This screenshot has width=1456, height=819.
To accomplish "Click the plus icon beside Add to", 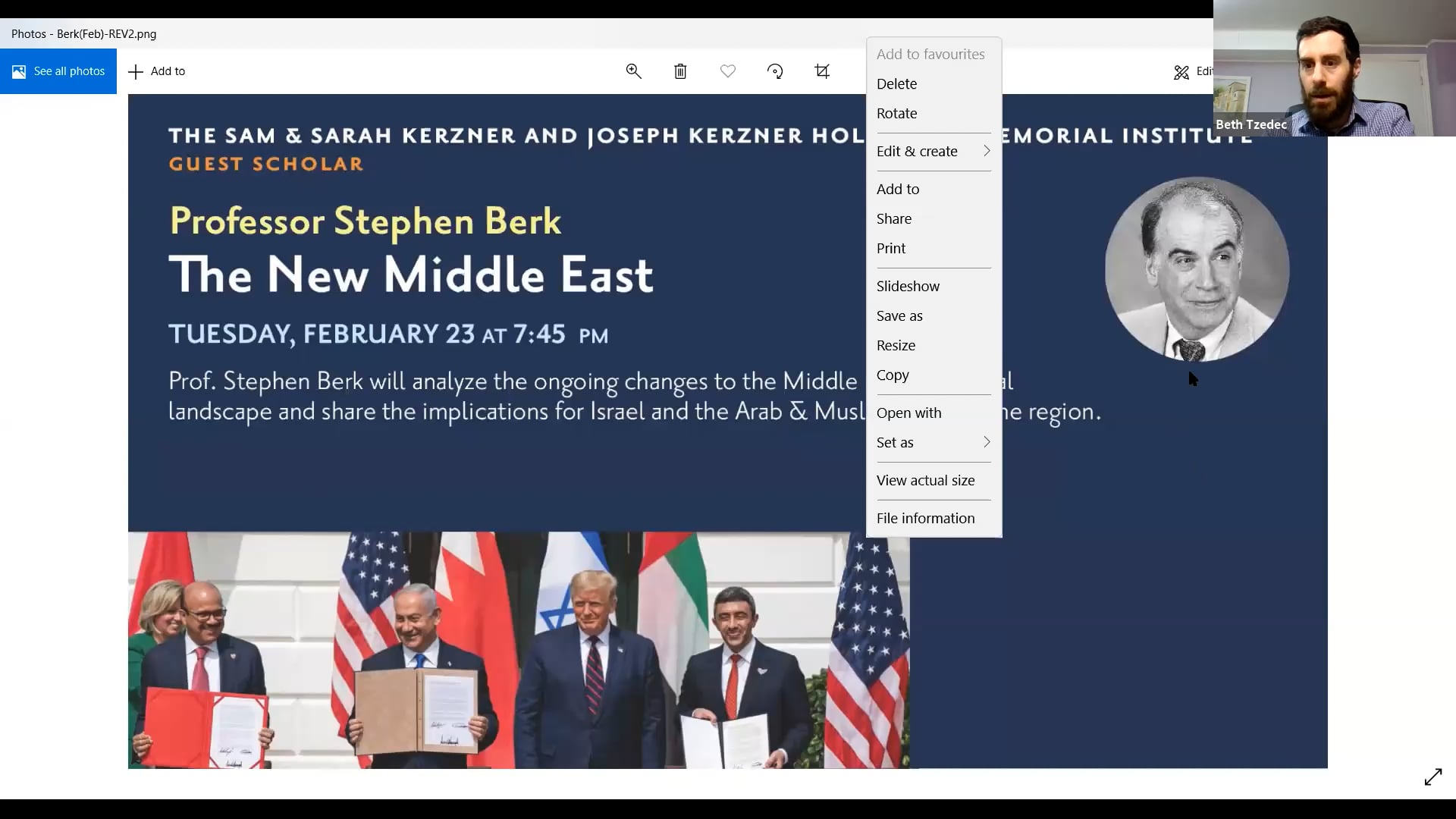I will coord(134,71).
